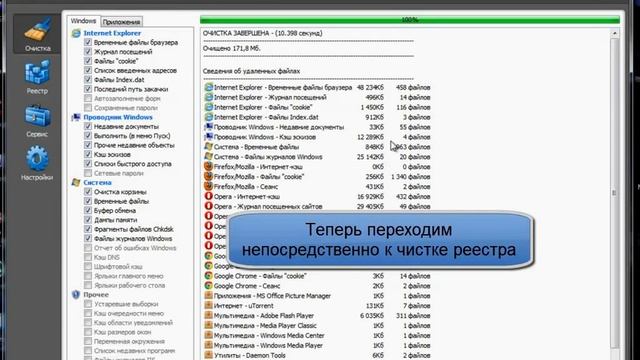Uncheck Журнал посещений checkbox
Image resolution: width=640 pixels, height=360 pixels.
click(88, 51)
